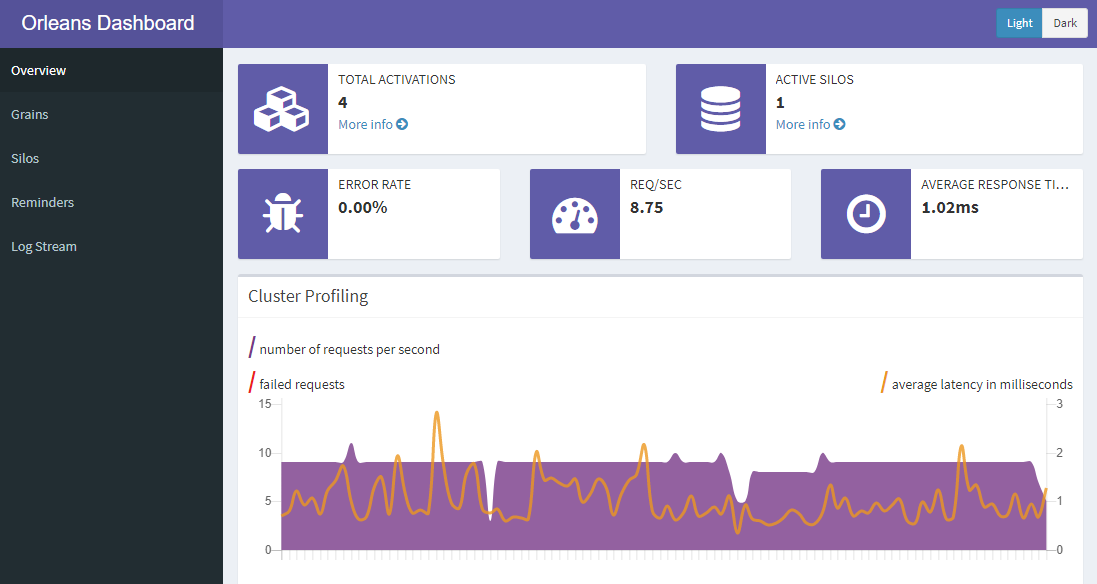Click the Req/Sec speedometer icon
The image size is (1097, 584).
click(574, 214)
